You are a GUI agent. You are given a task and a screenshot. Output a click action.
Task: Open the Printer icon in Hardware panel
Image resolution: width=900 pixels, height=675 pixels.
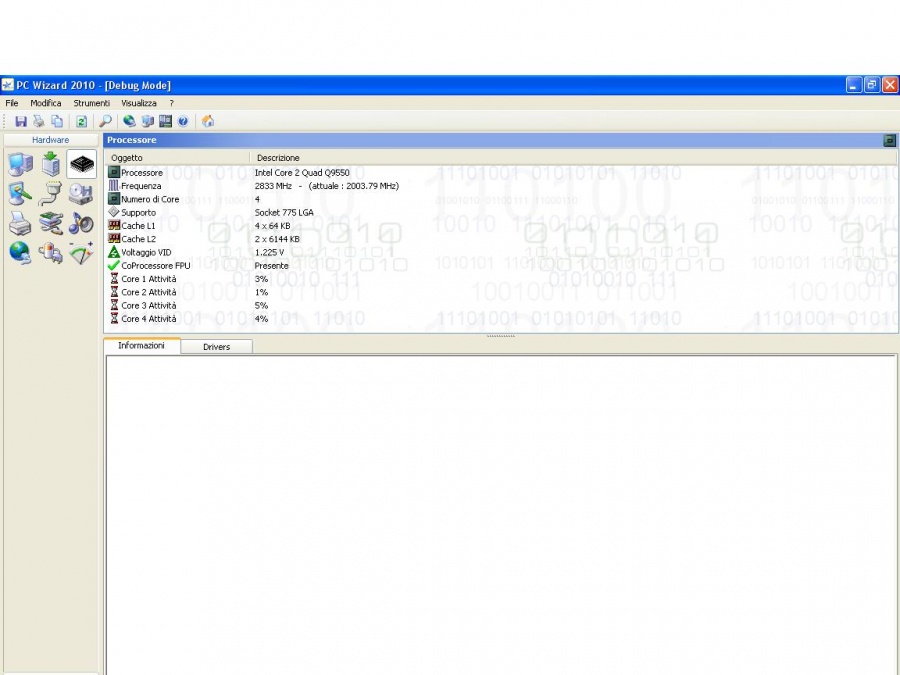(x=20, y=224)
